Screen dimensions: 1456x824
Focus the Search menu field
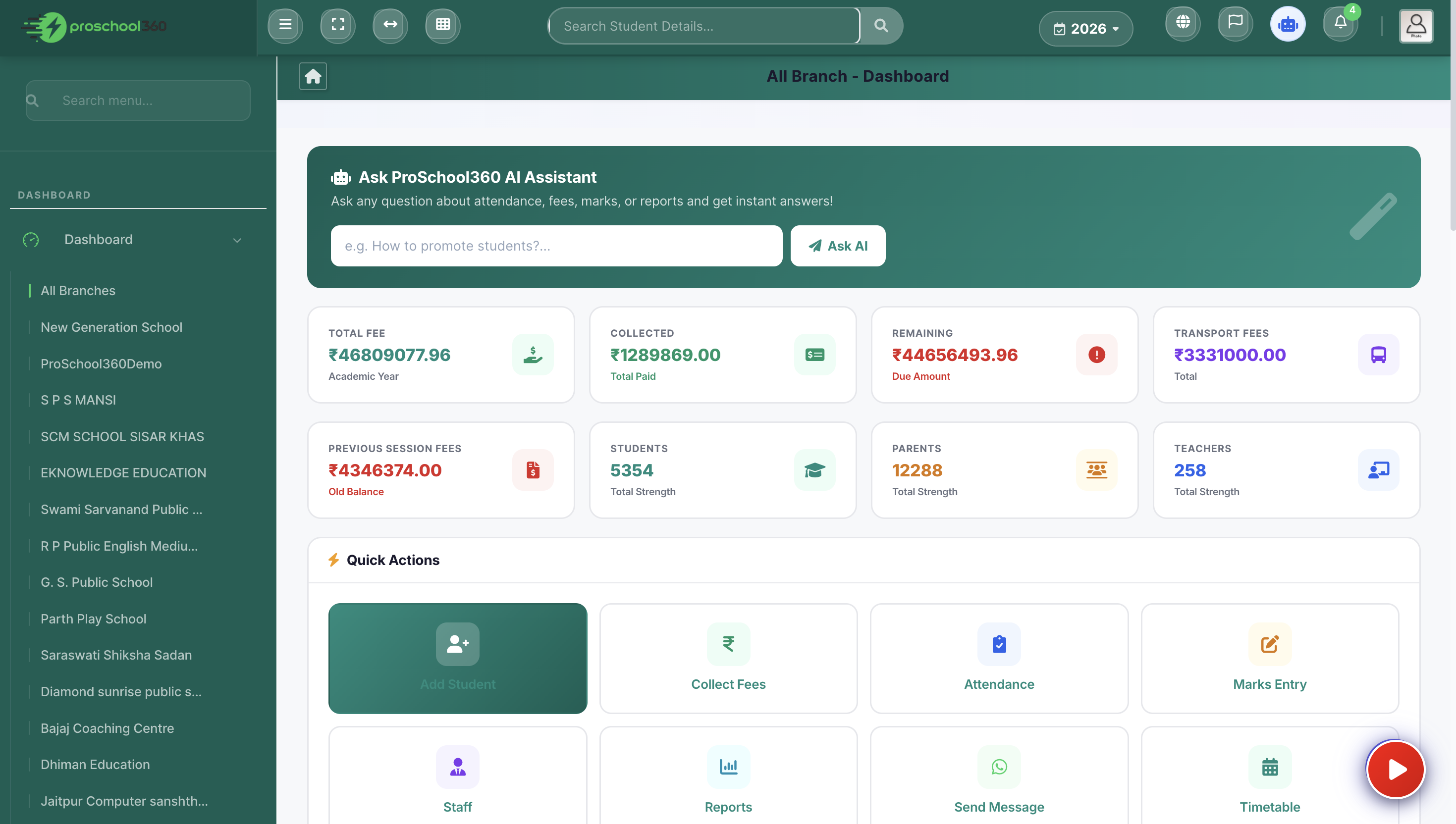click(x=138, y=100)
